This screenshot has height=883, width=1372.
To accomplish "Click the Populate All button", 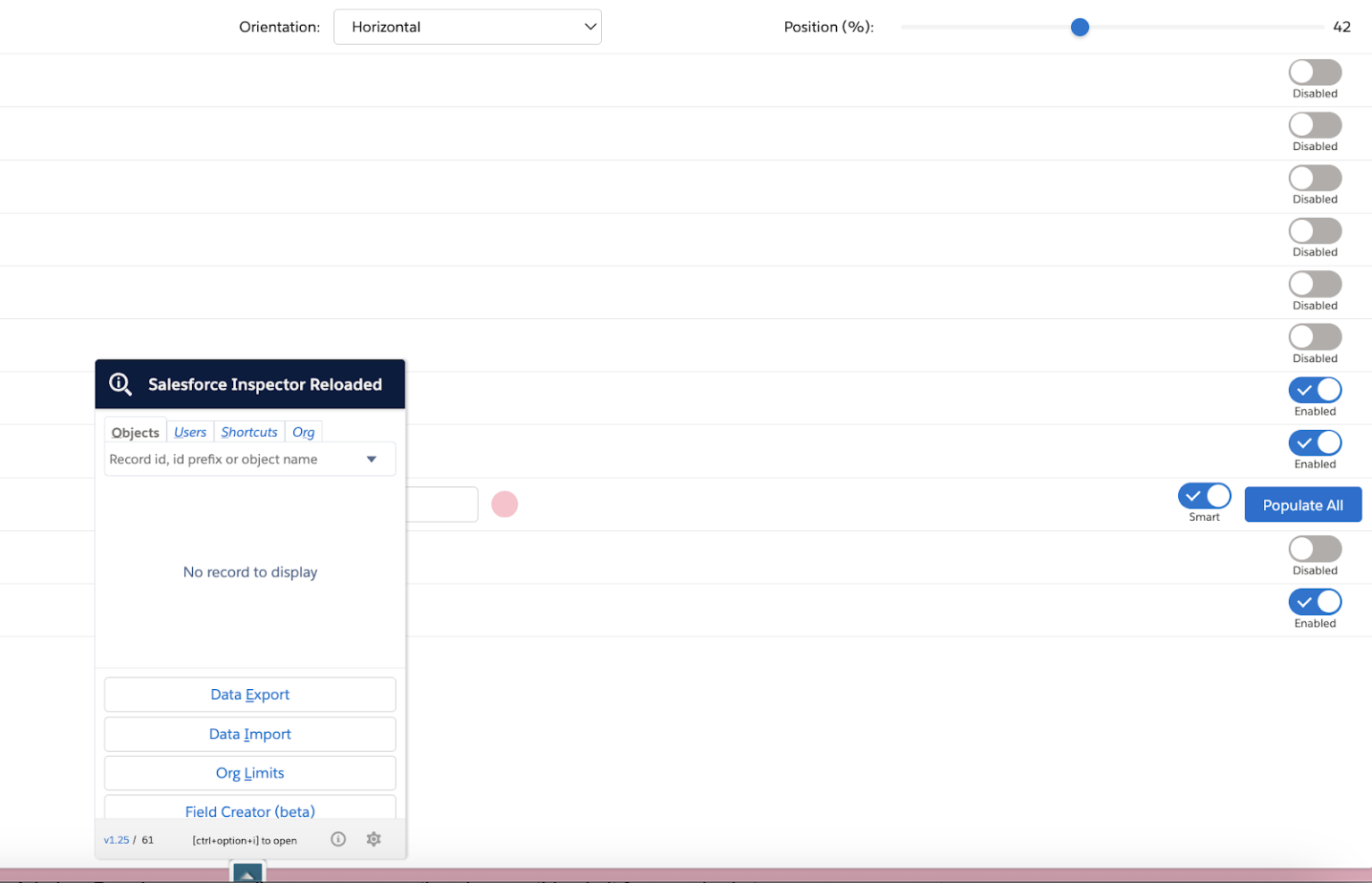I will click(1303, 505).
